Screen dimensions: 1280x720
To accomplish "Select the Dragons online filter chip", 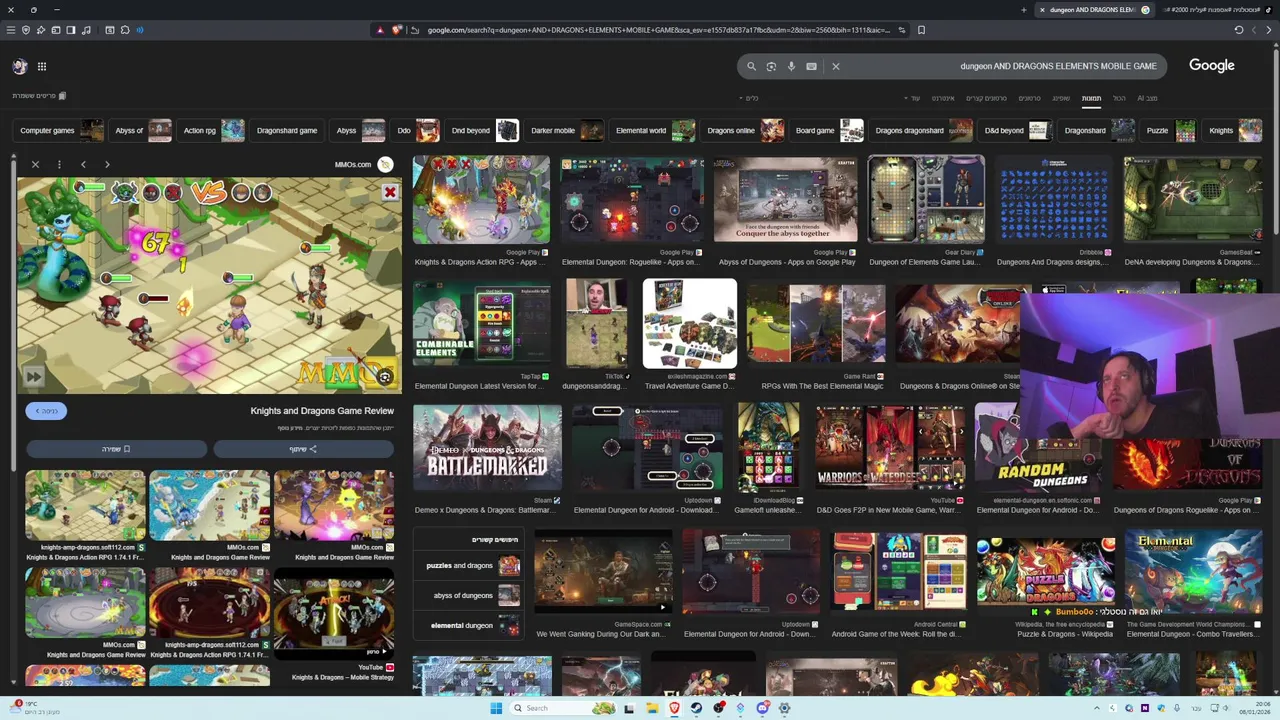I will coord(744,130).
